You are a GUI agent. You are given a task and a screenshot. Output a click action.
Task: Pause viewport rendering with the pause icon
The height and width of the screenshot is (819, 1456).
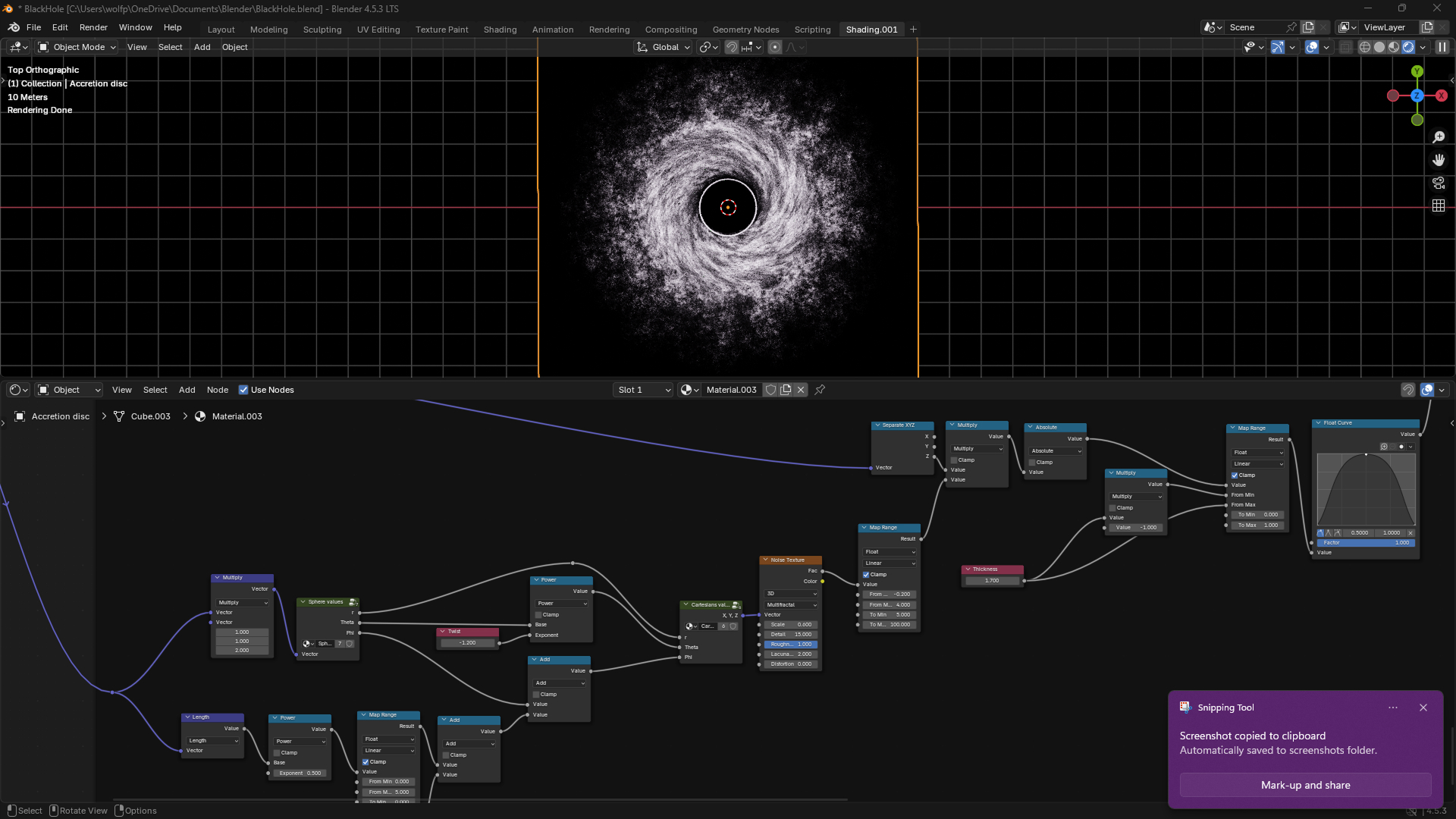tap(1442, 47)
